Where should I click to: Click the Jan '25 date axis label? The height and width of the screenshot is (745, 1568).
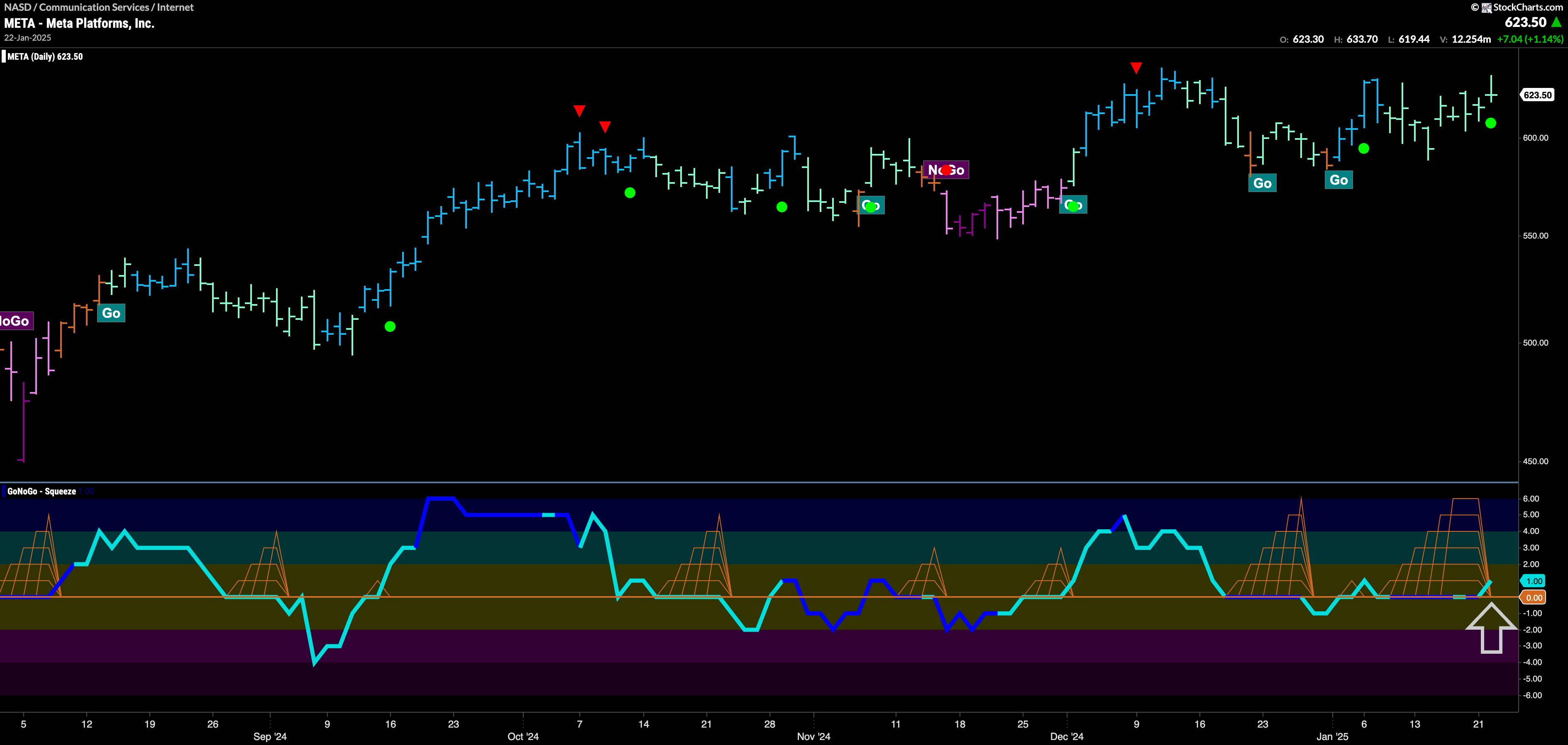1332,736
